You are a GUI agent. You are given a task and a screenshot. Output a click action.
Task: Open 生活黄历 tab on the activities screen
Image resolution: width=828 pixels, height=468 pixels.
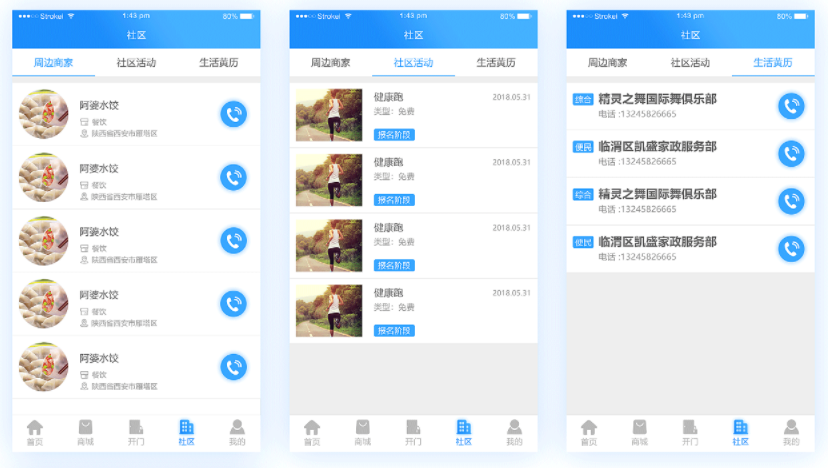pos(496,63)
